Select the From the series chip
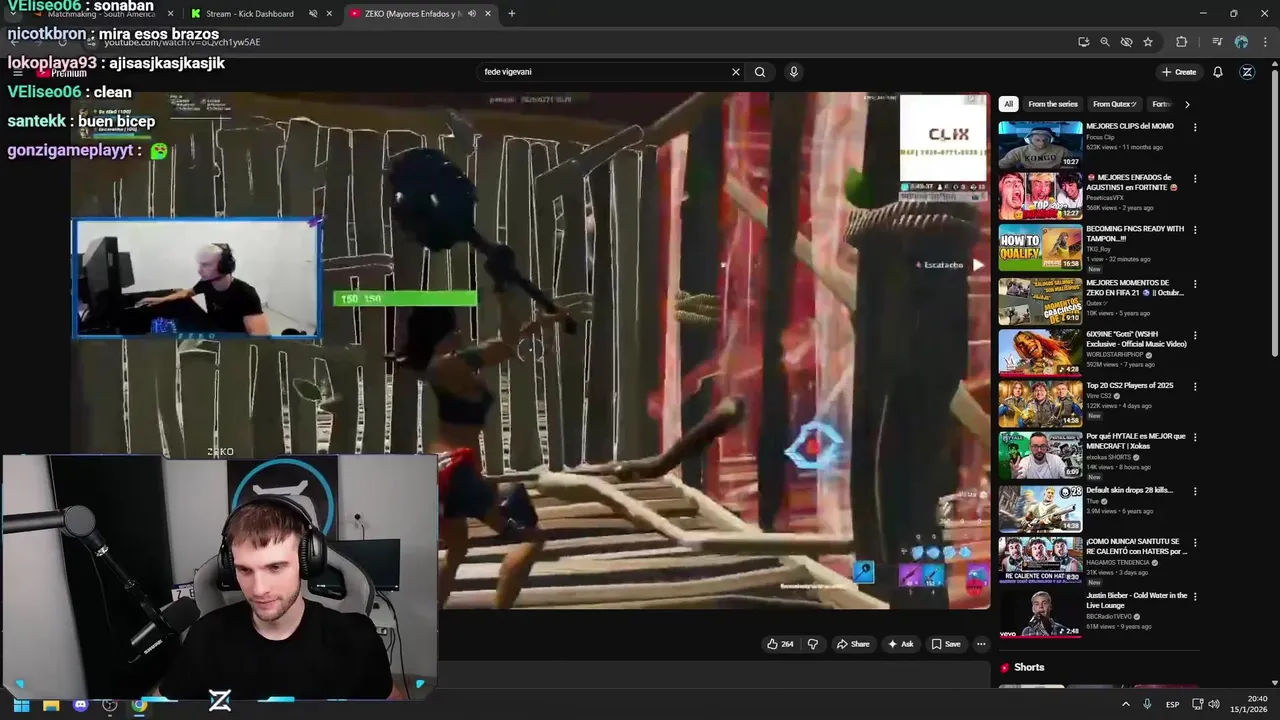 [1053, 104]
